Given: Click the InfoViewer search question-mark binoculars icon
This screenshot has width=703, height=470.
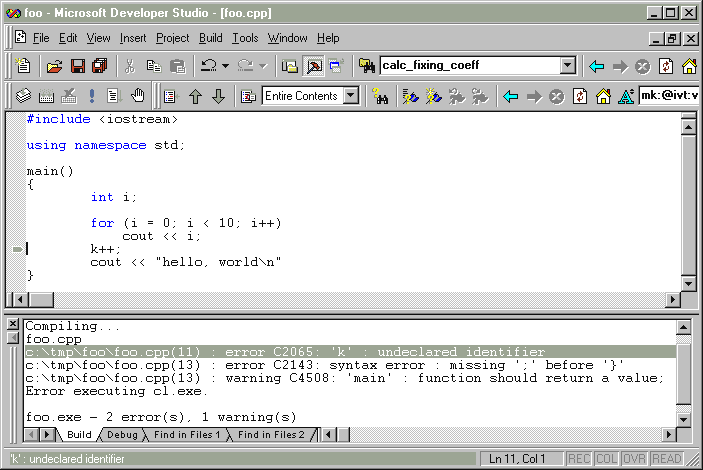Looking at the screenshot, I should click(380, 96).
